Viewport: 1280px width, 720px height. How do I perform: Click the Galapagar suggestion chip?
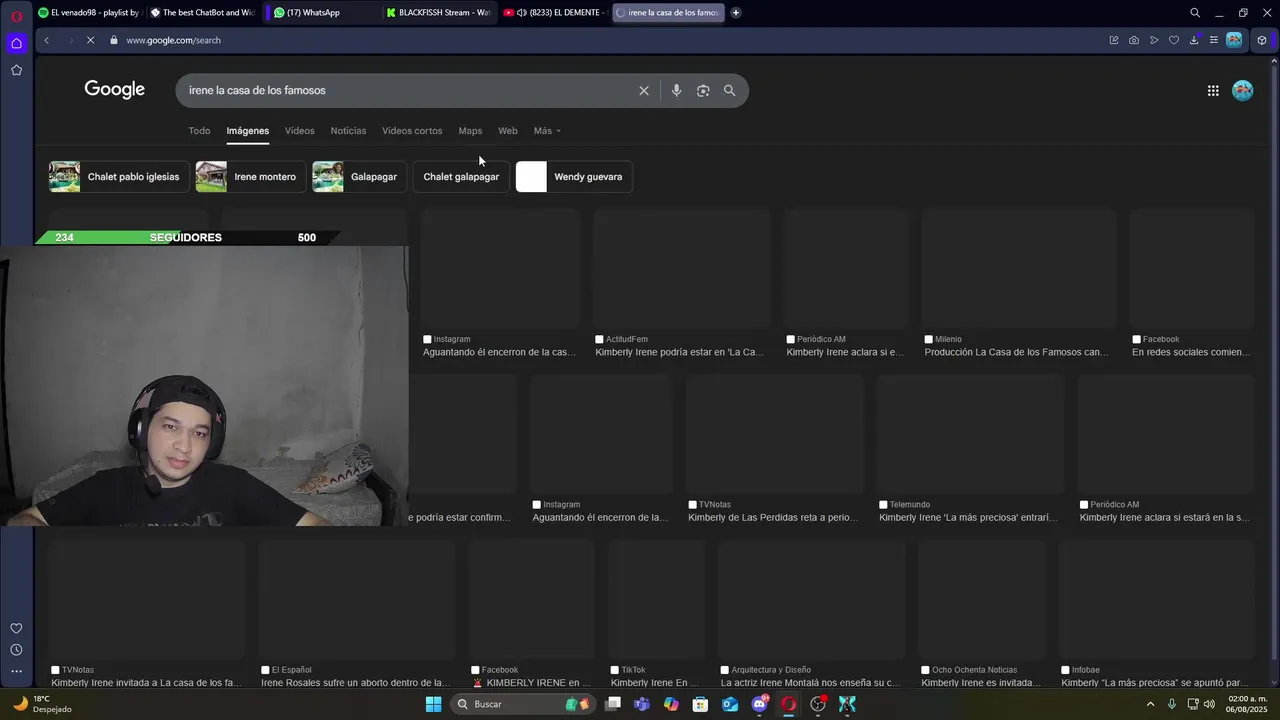point(359,177)
